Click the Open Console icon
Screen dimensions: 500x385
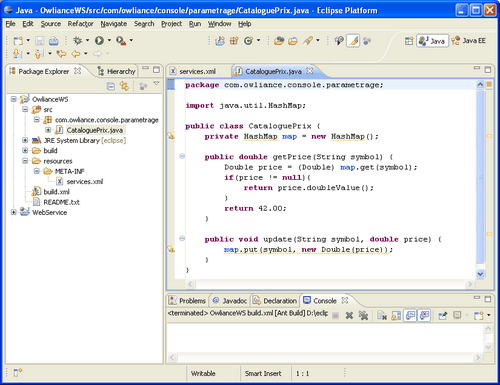478,315
